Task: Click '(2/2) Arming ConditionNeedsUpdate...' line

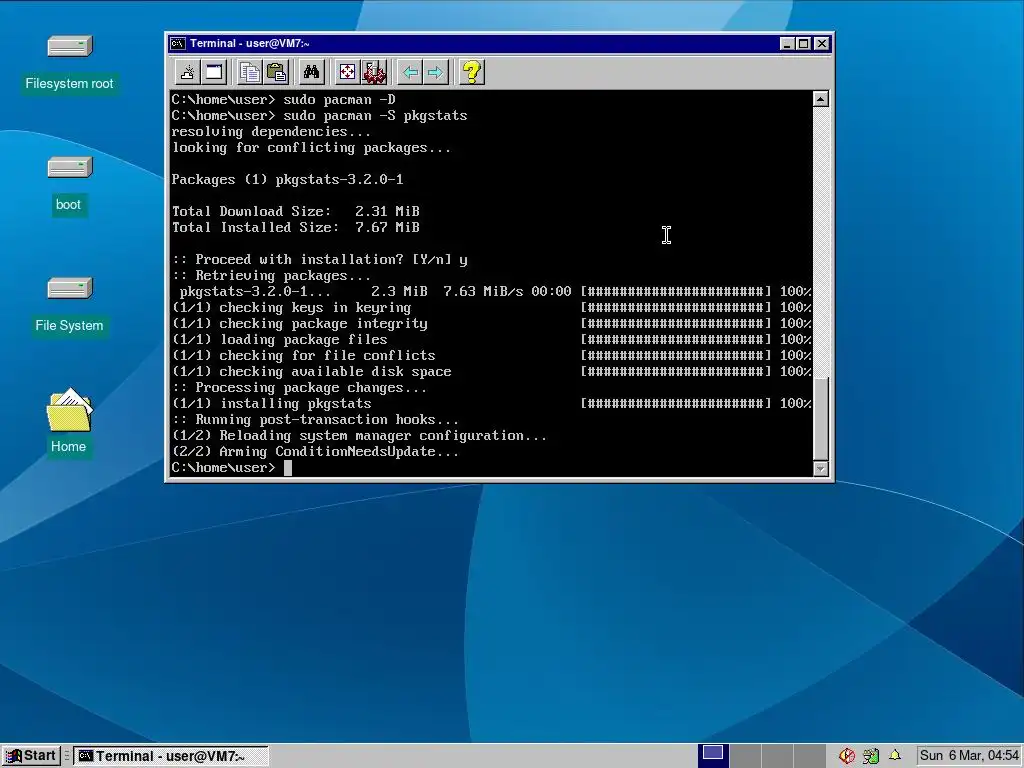Action: pos(315,451)
